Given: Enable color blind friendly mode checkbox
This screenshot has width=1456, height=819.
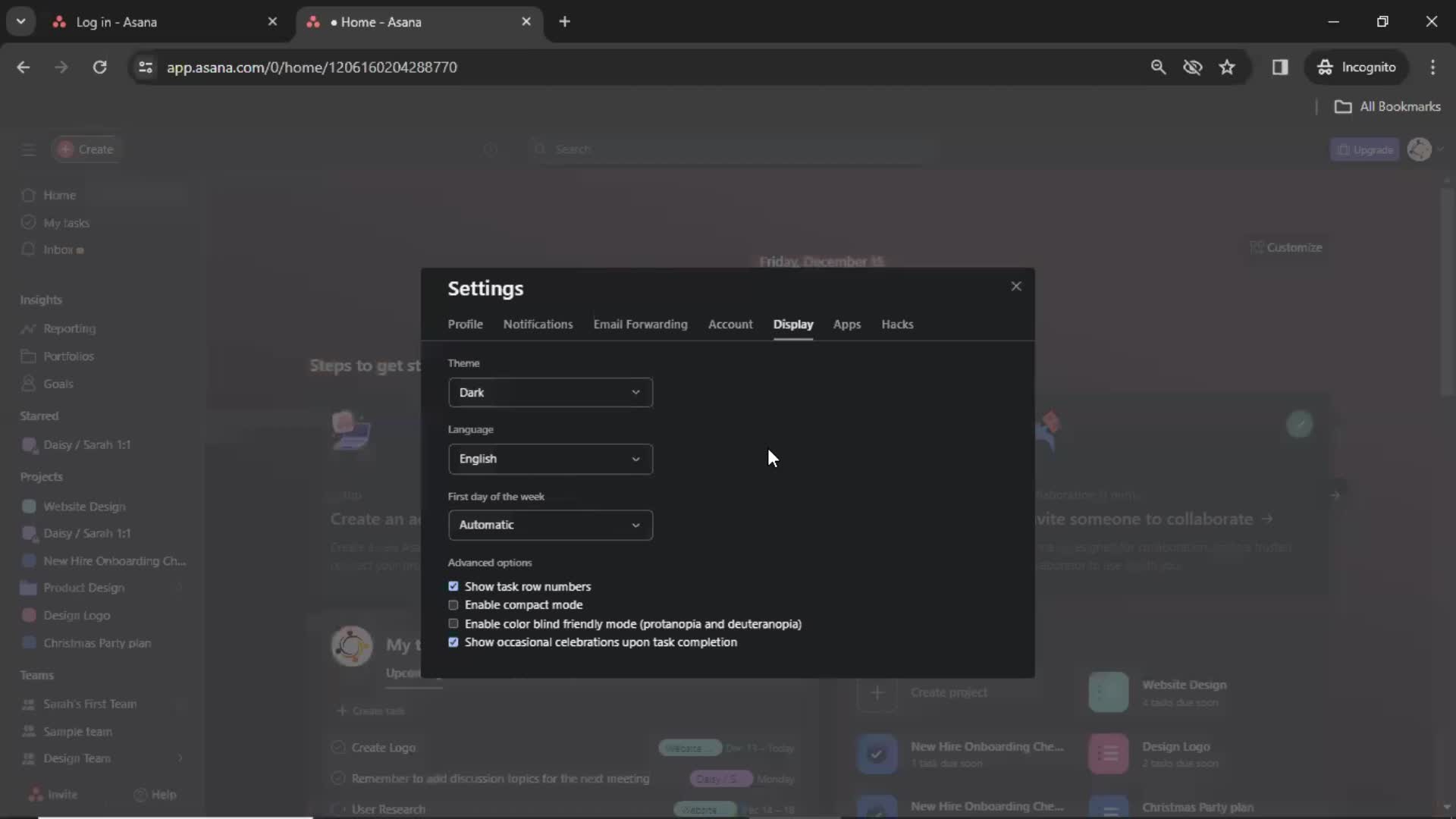Looking at the screenshot, I should click(453, 623).
